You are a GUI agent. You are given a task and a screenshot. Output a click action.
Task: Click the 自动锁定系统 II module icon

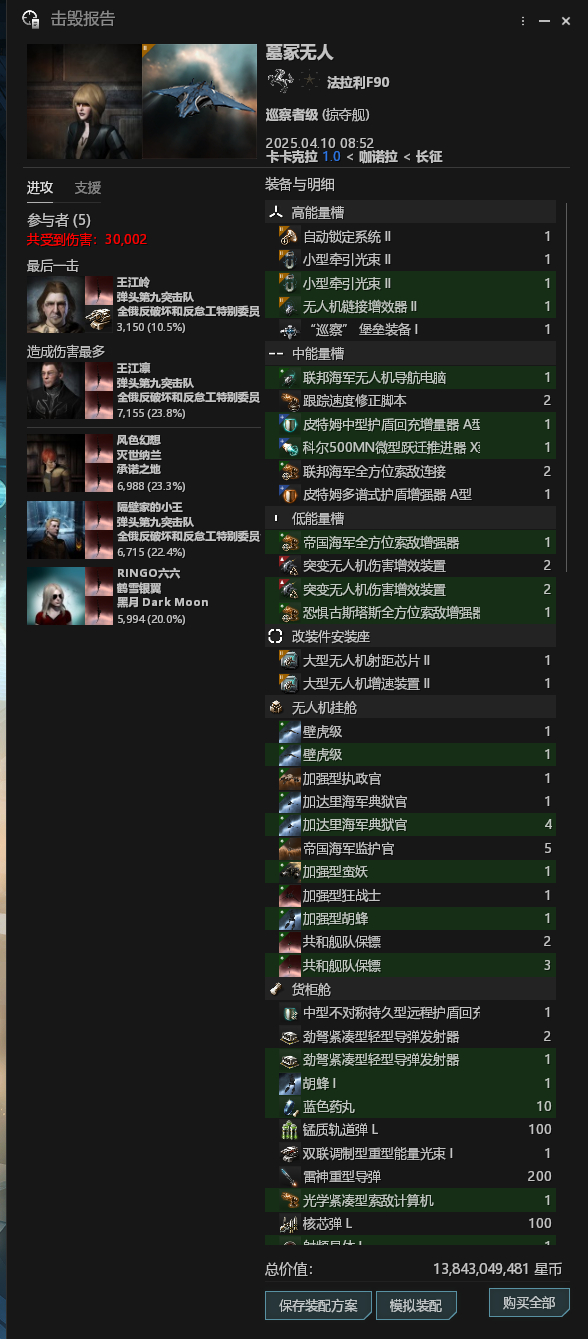click(288, 237)
